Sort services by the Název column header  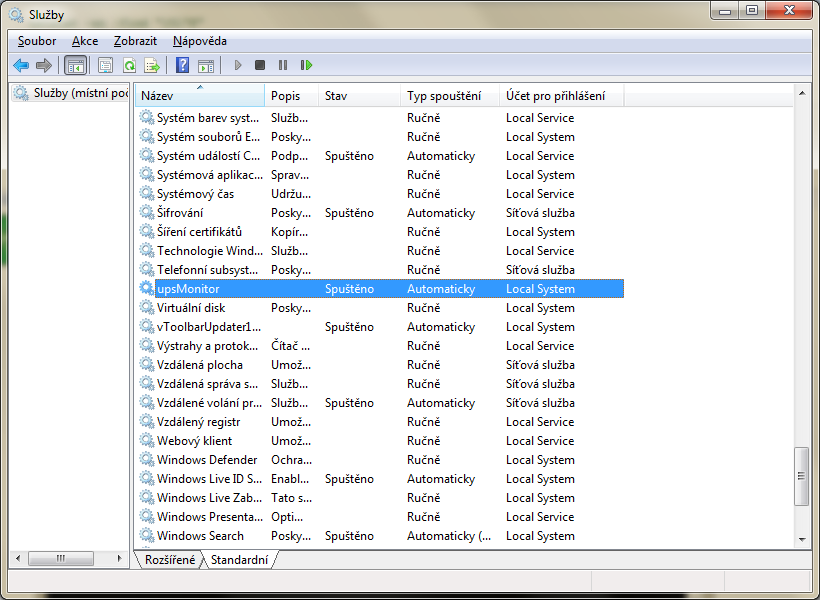pos(200,96)
